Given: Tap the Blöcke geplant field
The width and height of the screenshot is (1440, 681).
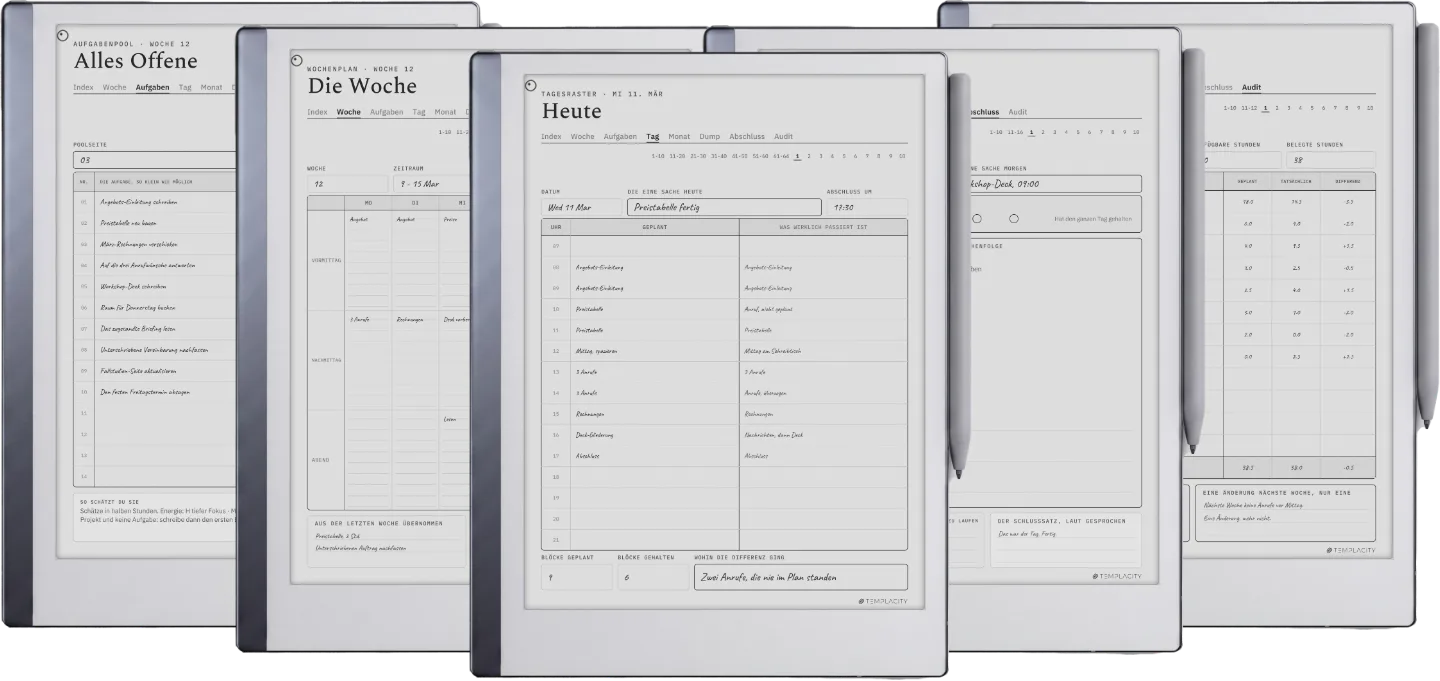Looking at the screenshot, I should point(577,577).
